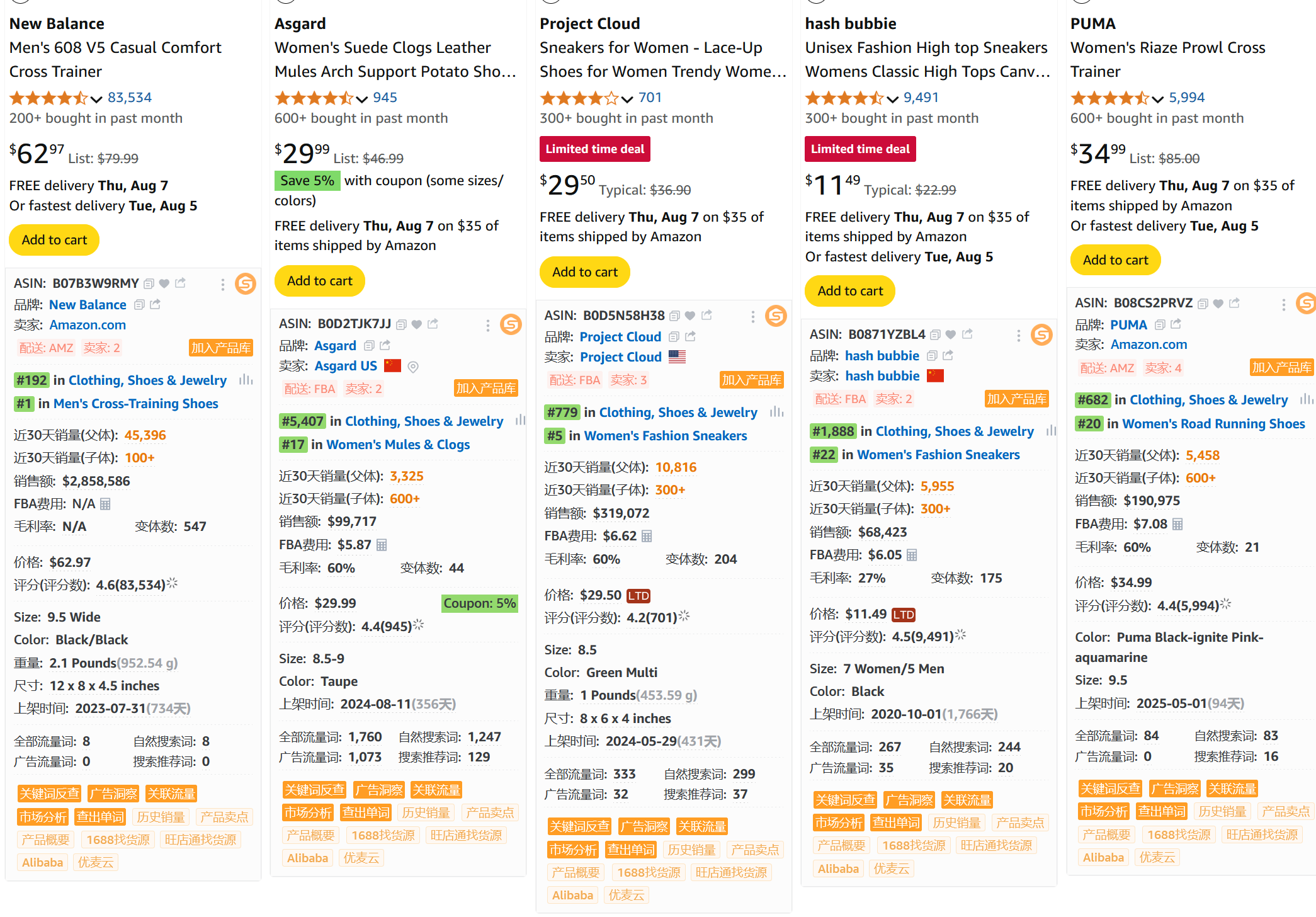
Task: Copy the ASIN B07B3W9RMY
Action: tap(149, 283)
